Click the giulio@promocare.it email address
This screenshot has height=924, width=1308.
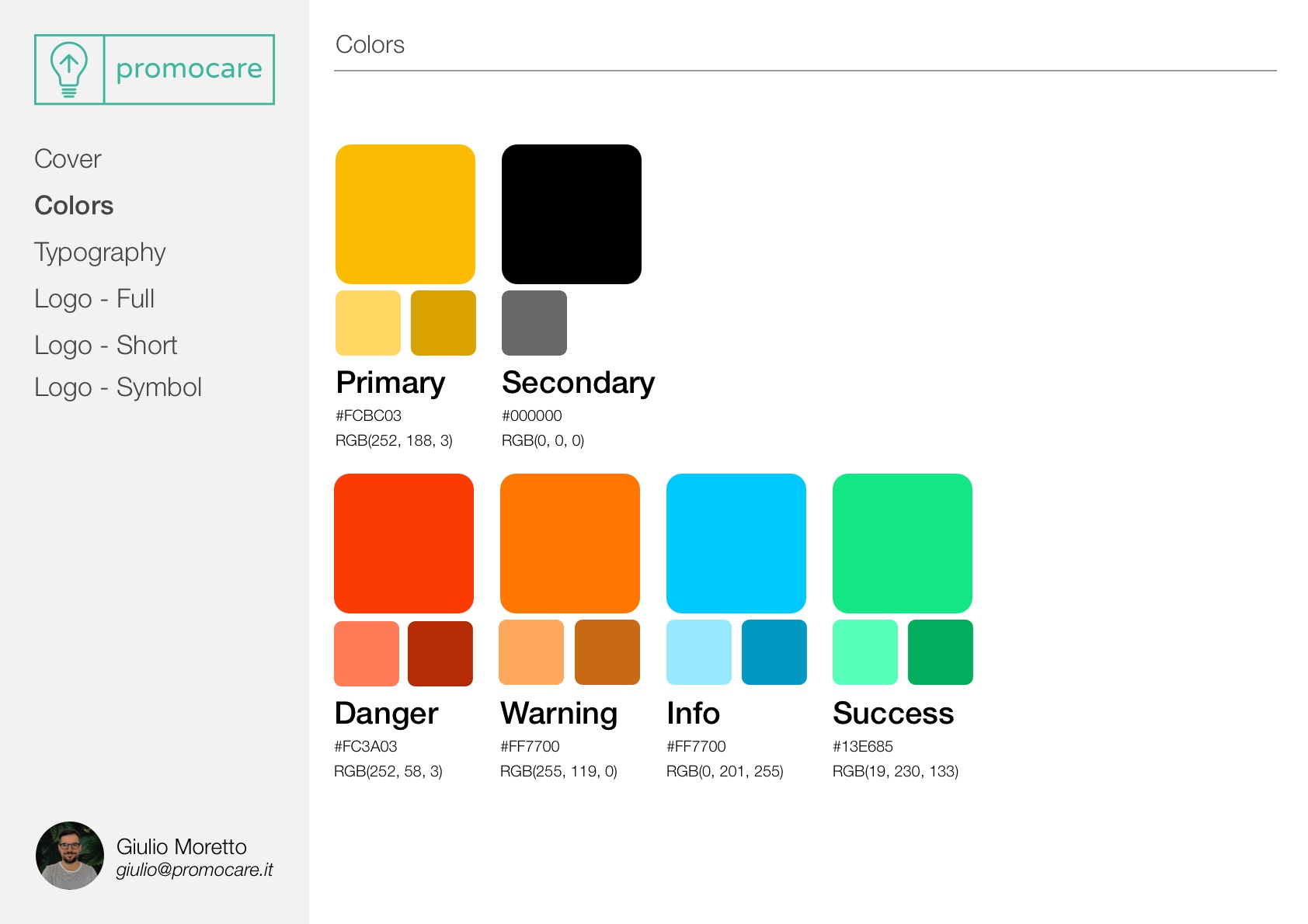click(x=194, y=870)
